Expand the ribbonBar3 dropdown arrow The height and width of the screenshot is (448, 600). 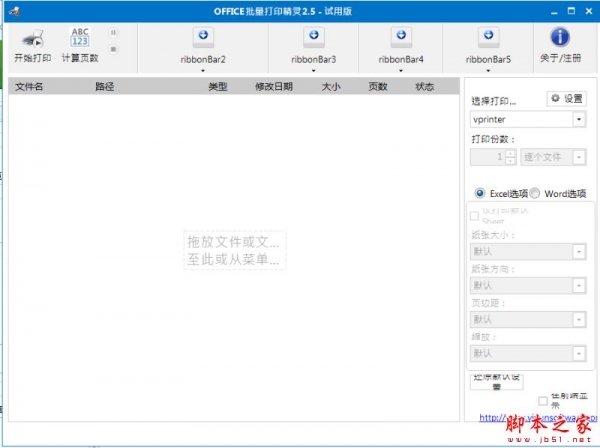click(313, 70)
